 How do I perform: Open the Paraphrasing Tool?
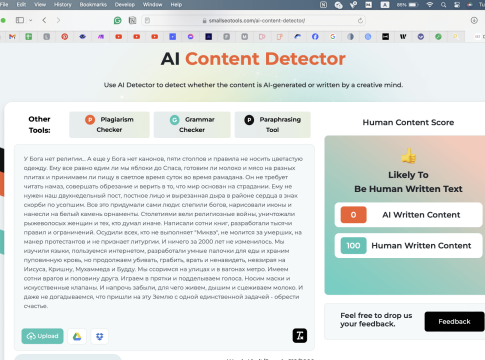[273, 125]
